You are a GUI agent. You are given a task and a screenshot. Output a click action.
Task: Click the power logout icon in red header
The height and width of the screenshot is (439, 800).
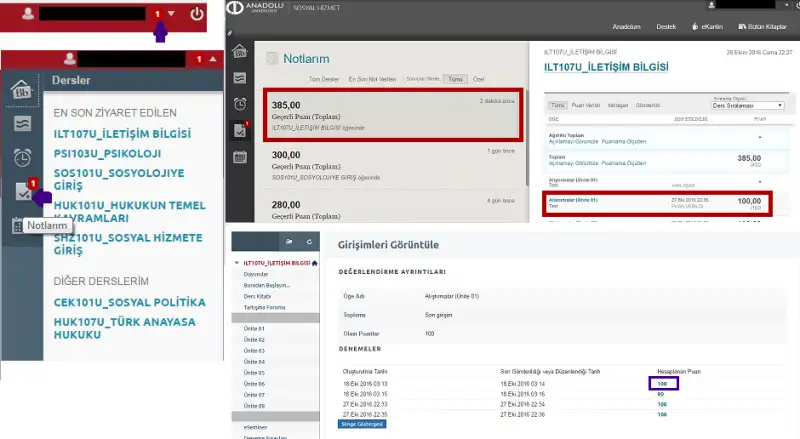[x=197, y=14]
